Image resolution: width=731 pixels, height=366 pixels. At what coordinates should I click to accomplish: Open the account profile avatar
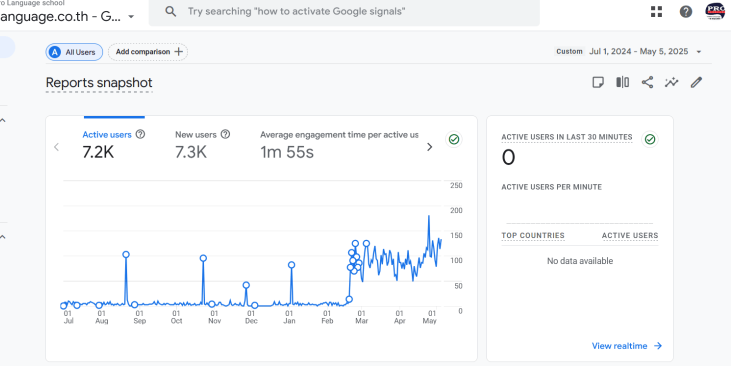pos(715,11)
